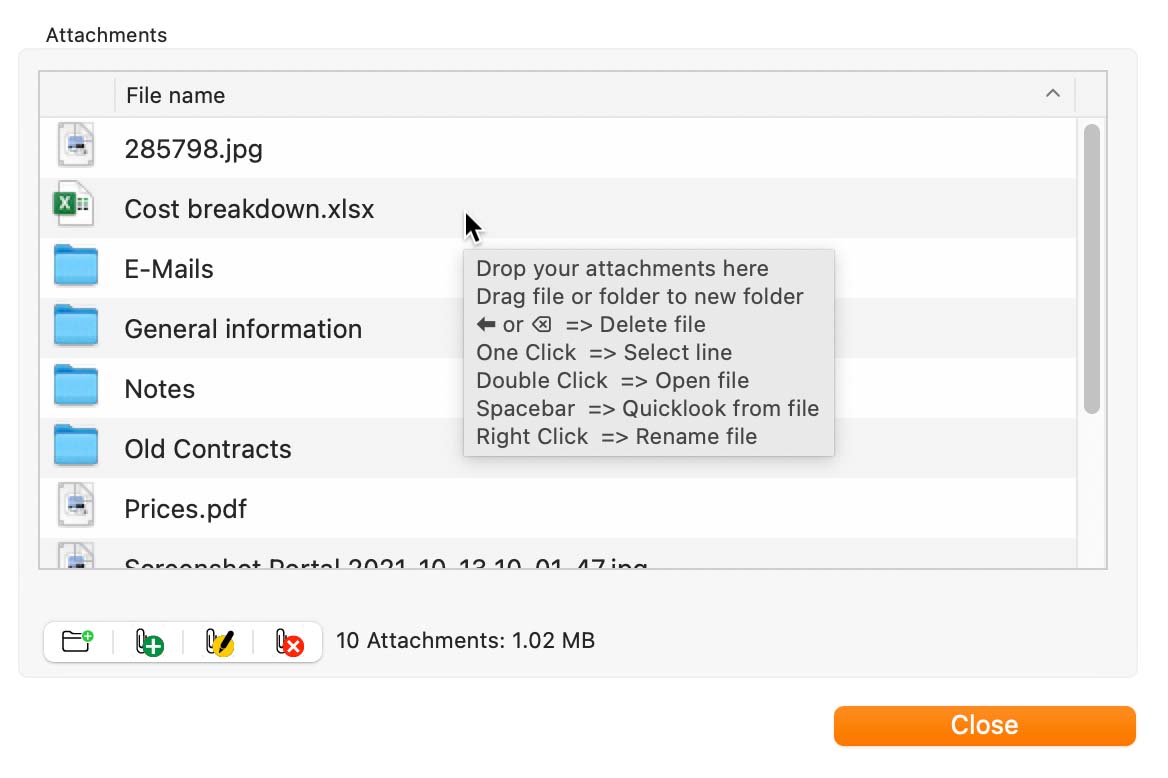This screenshot has width=1168, height=778.
Task: Create a new folder with the folder-plus icon
Action: pos(77,642)
